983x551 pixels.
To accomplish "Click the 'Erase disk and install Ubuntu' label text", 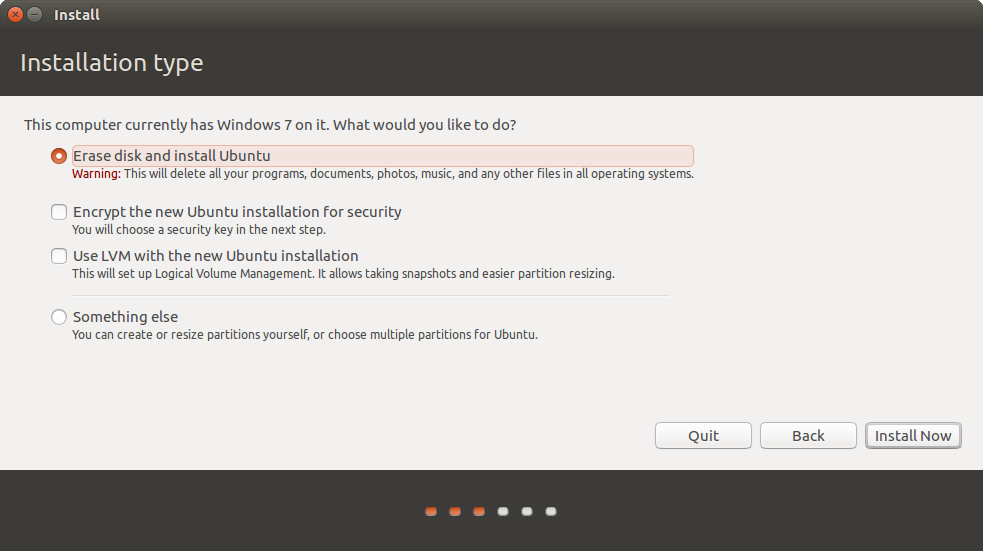I will [x=171, y=156].
